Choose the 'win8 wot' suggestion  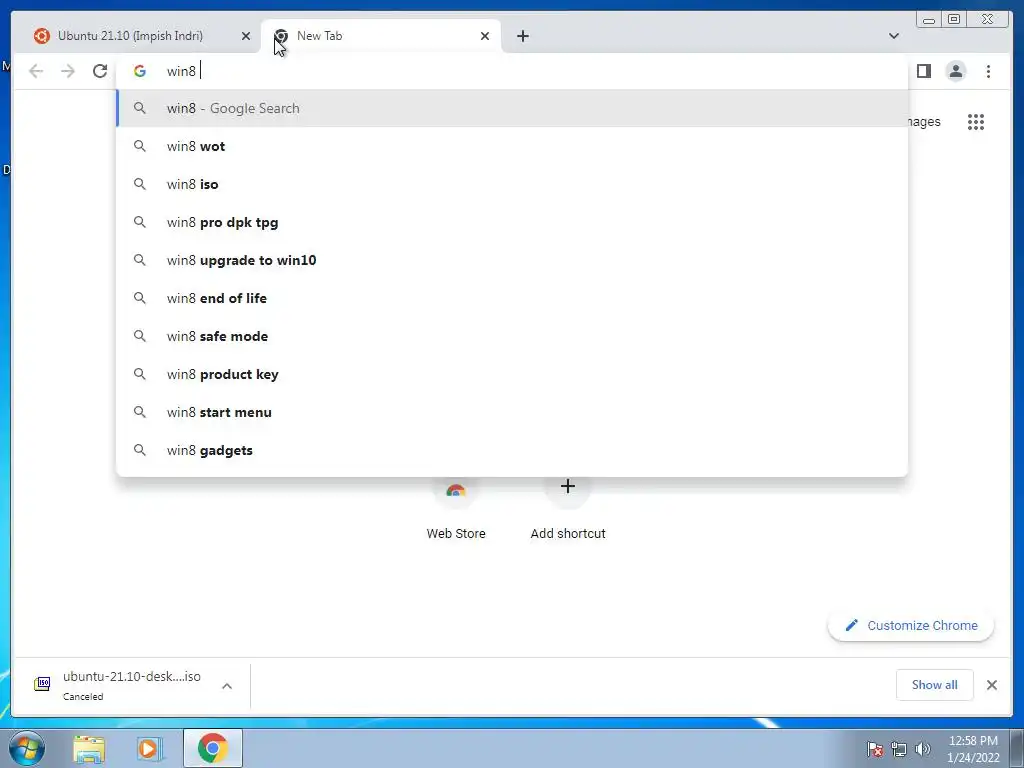pos(512,146)
